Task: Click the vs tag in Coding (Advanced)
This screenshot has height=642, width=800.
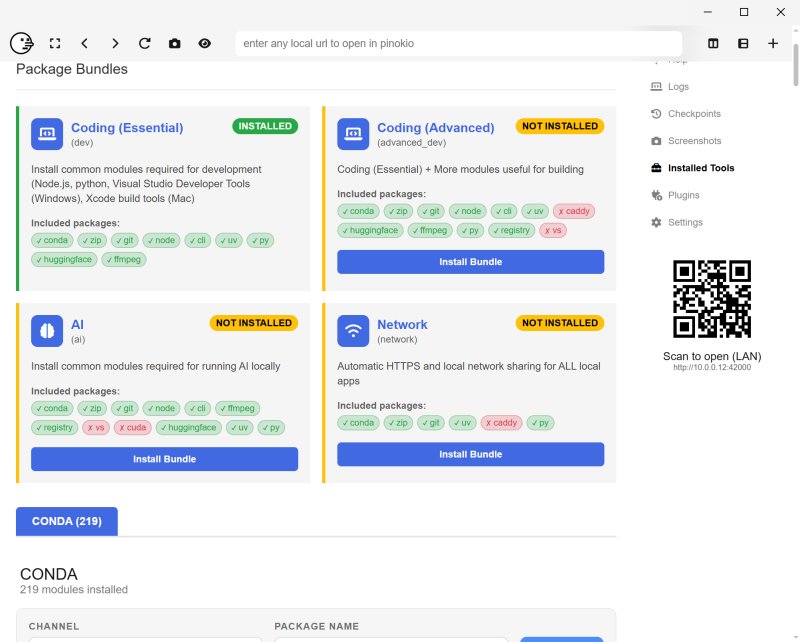Action: tap(553, 231)
